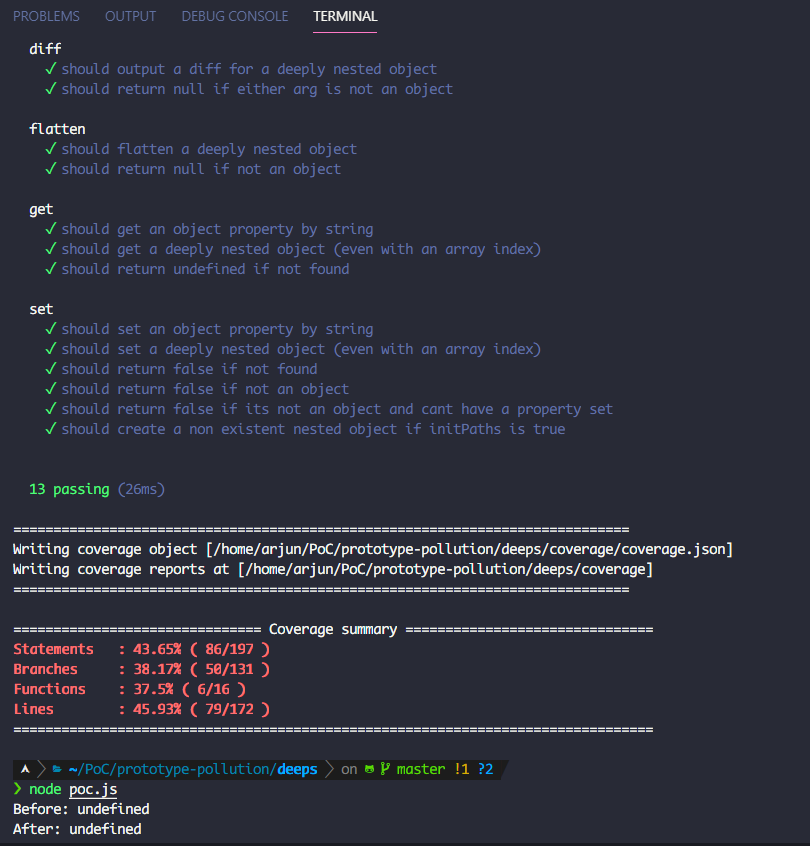Click checkmark beside 'should flatten a deeply nested object'

point(51,148)
